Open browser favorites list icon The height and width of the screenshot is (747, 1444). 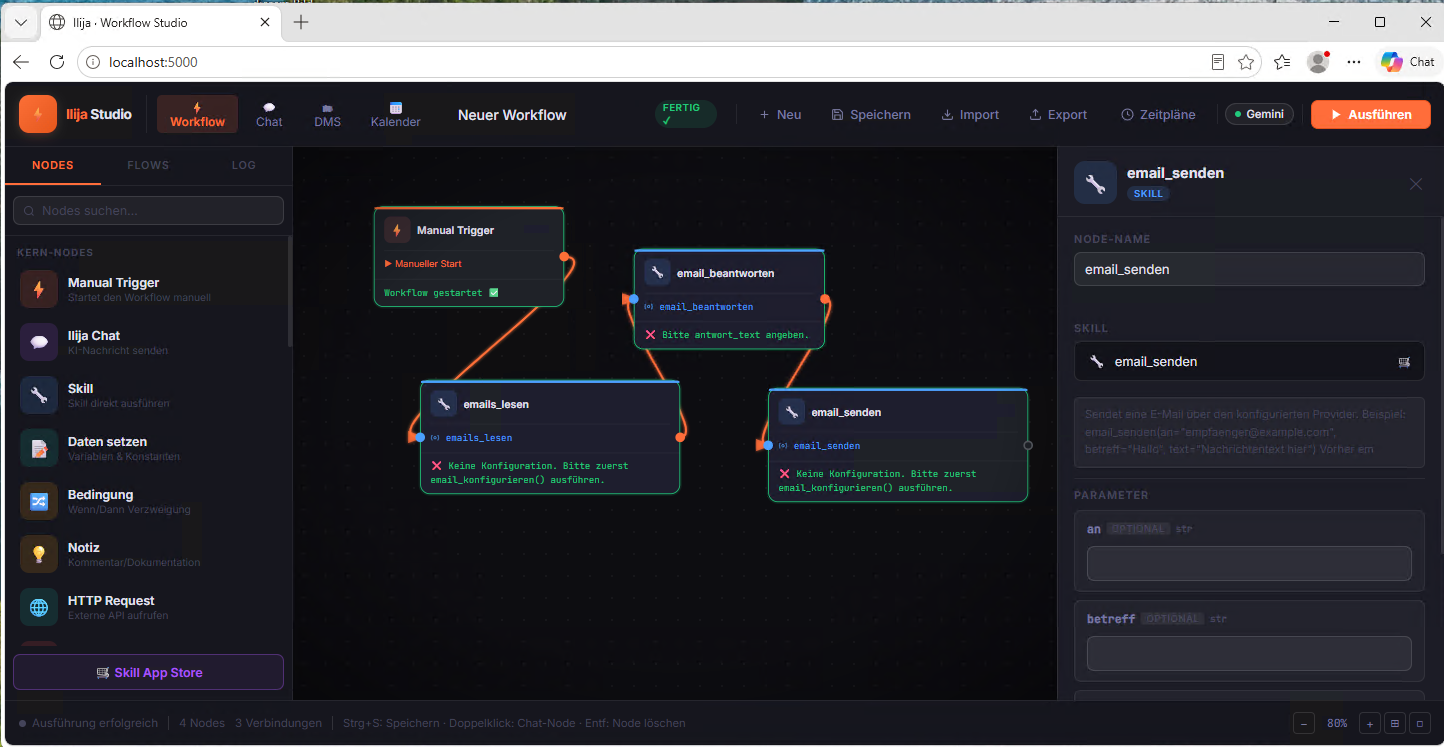point(1282,62)
